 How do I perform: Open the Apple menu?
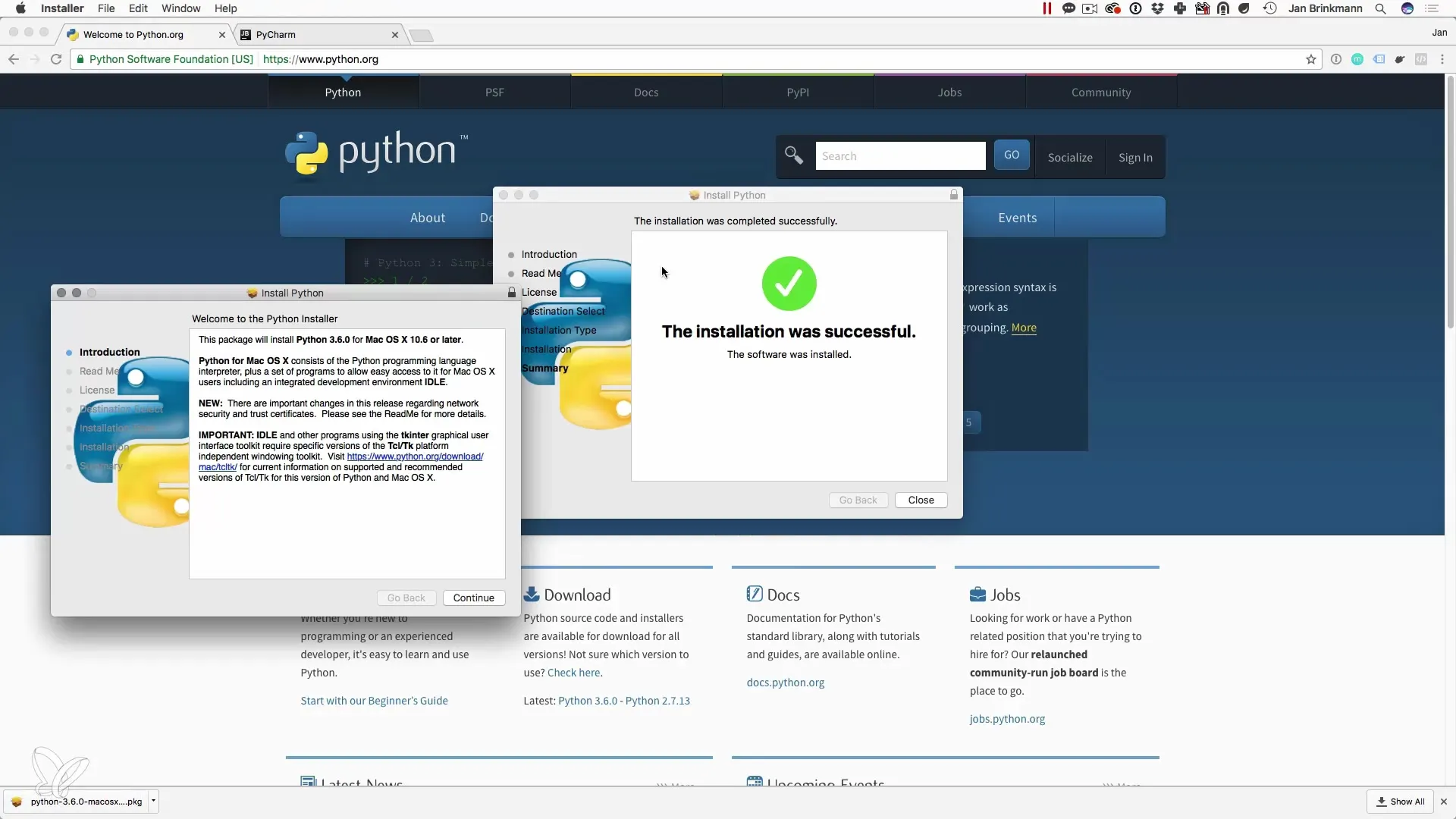pyautogui.click(x=20, y=8)
